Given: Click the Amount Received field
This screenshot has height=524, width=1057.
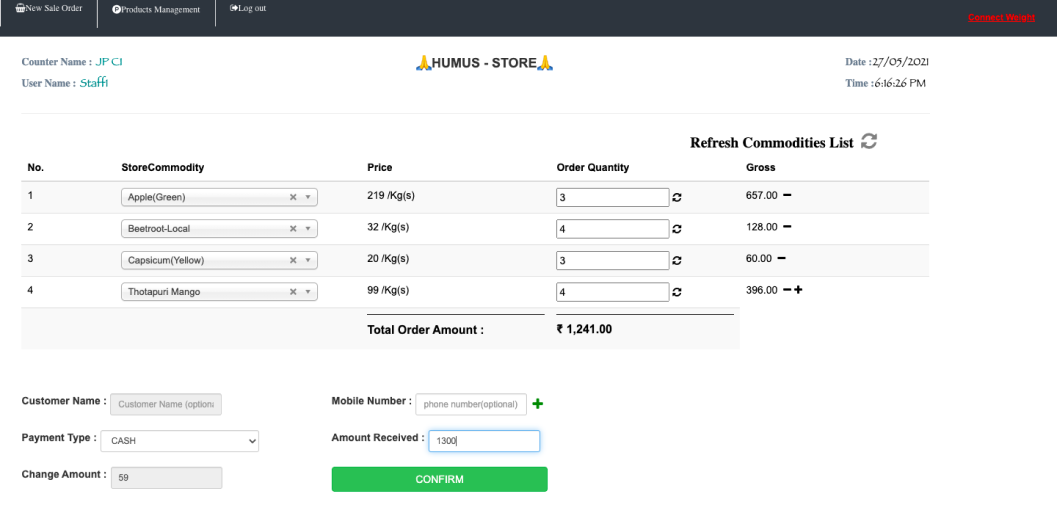Looking at the screenshot, I should pos(483,441).
